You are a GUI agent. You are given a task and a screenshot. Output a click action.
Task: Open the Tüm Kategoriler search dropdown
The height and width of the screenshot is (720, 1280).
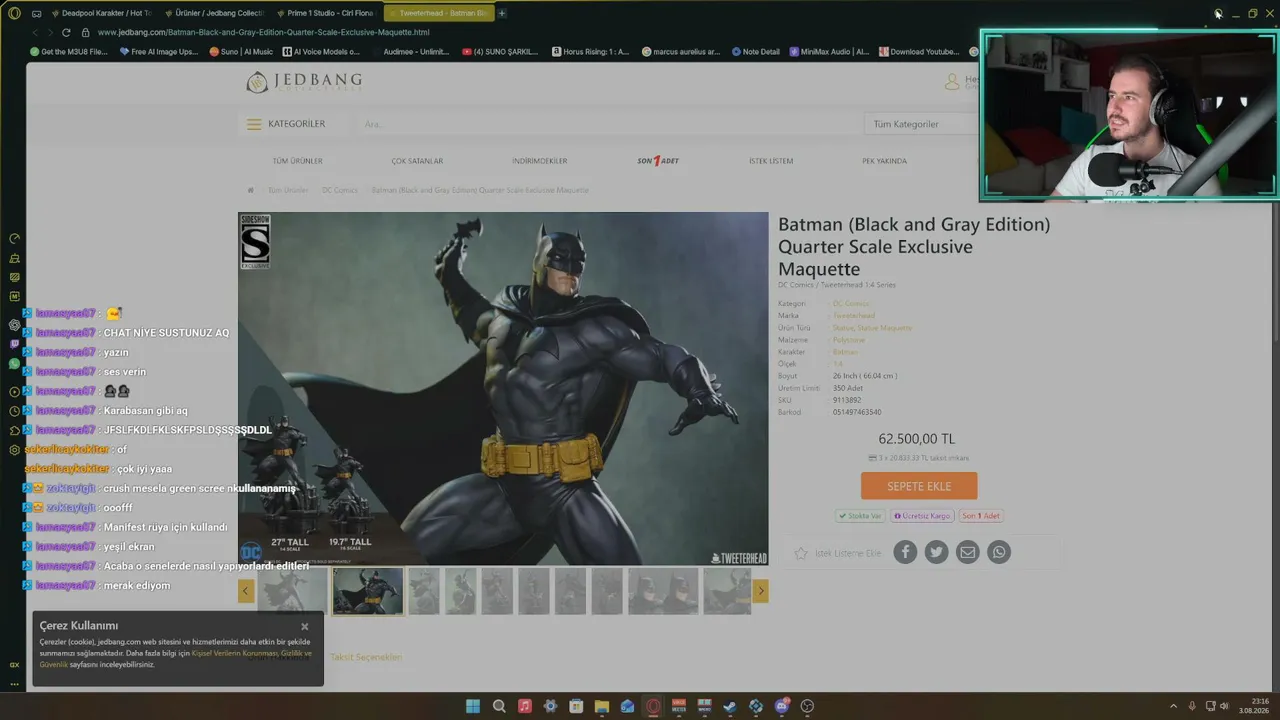click(x=922, y=124)
